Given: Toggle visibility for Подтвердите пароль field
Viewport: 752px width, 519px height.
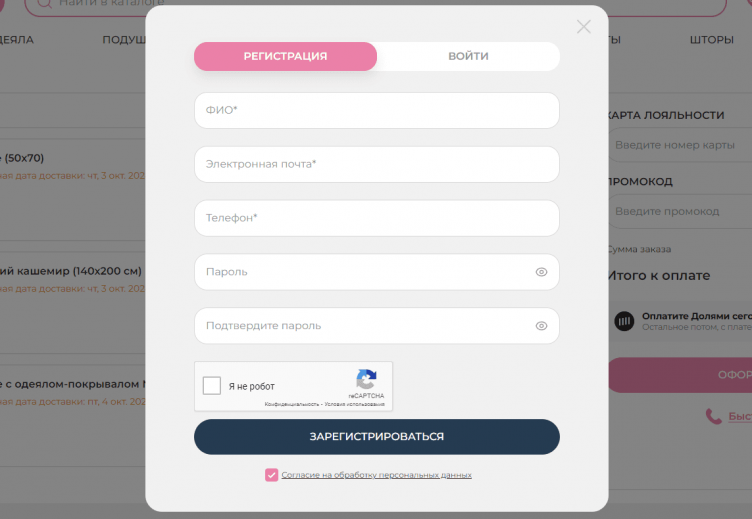Looking at the screenshot, I should coord(541,326).
